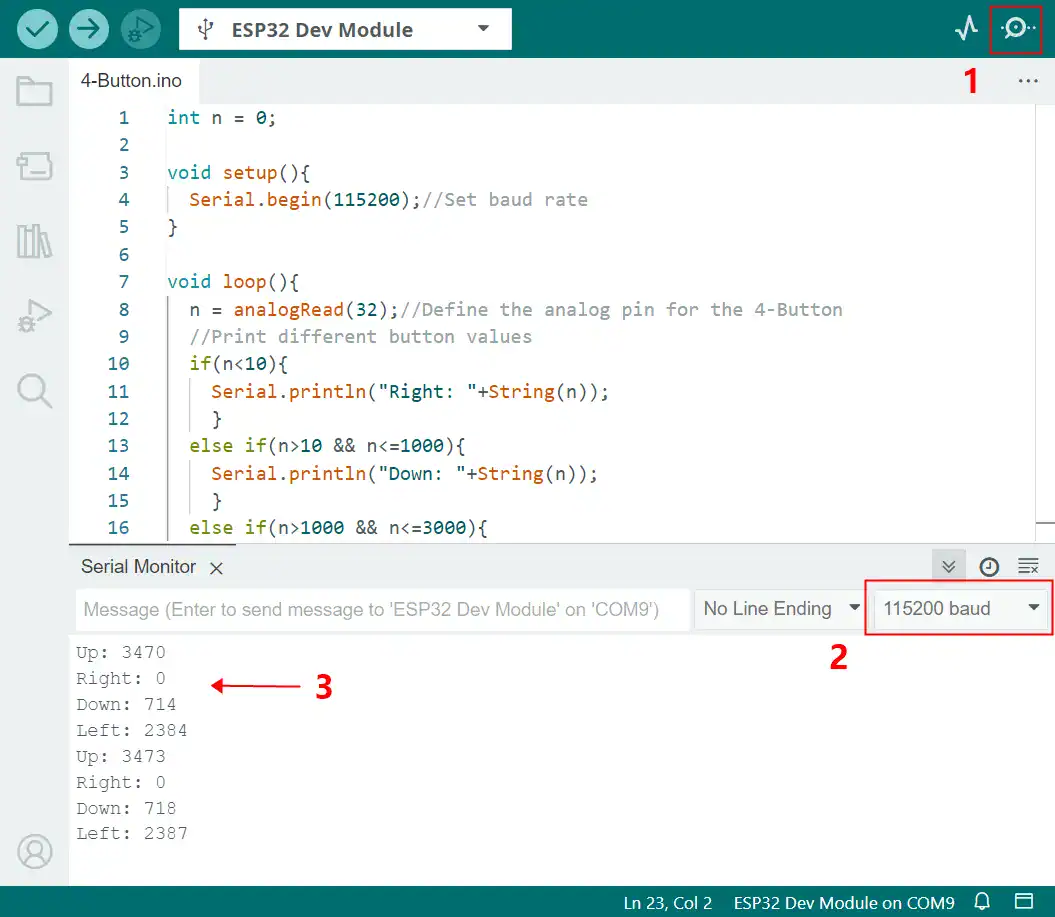Open the No Line Ending dropdown

[780, 609]
